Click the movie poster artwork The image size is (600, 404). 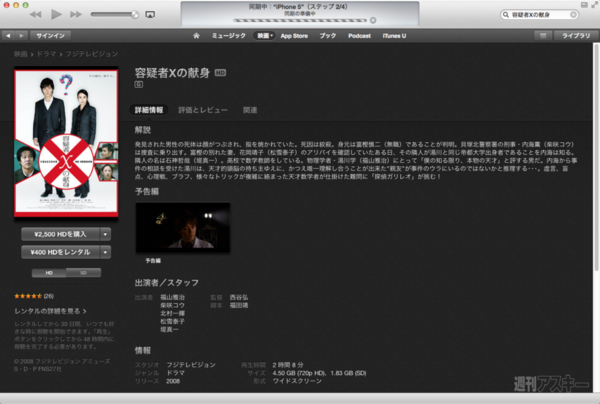tap(66, 143)
